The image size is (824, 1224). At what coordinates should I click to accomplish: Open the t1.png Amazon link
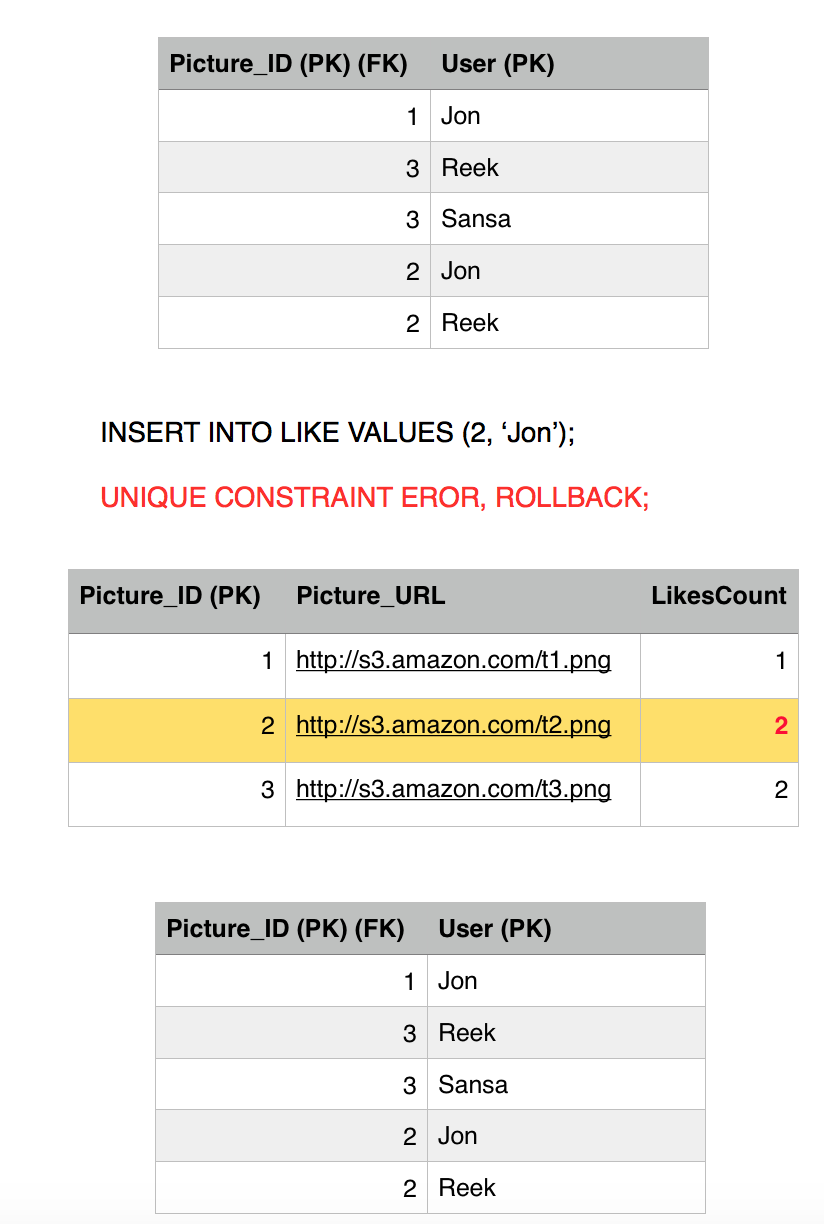pos(453,661)
